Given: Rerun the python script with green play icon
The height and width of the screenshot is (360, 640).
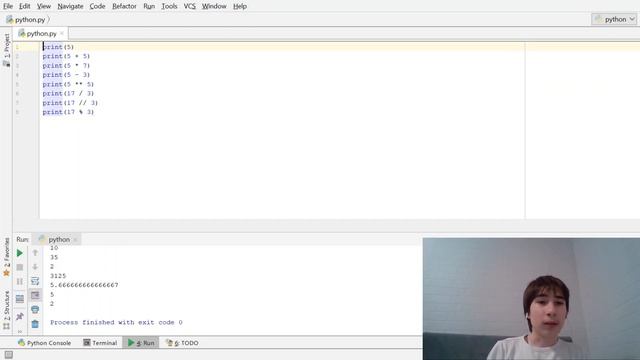Looking at the screenshot, I should click(x=20, y=253).
